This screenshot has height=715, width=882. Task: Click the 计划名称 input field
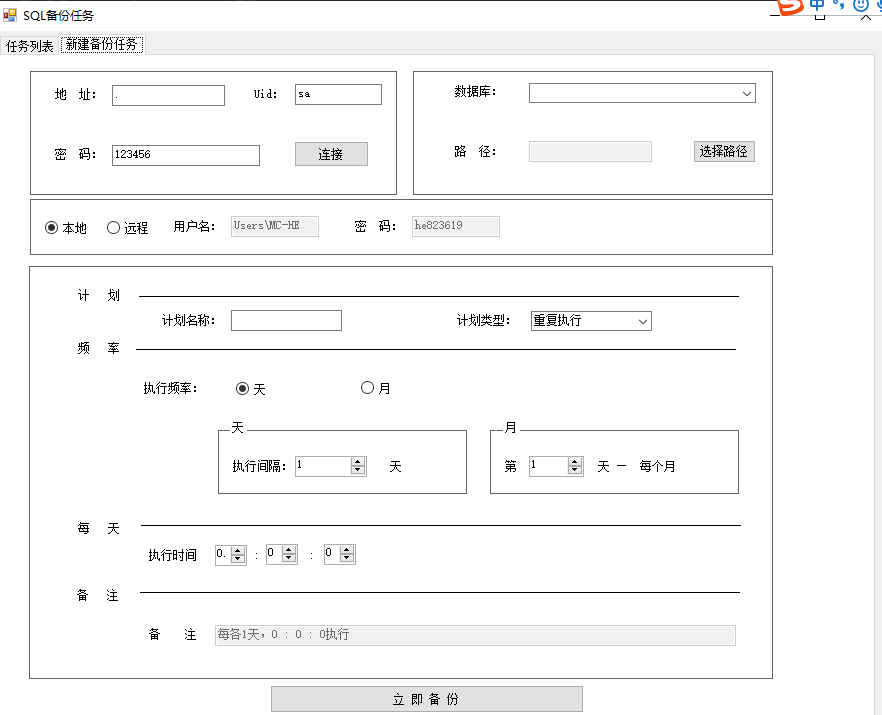tap(286, 321)
